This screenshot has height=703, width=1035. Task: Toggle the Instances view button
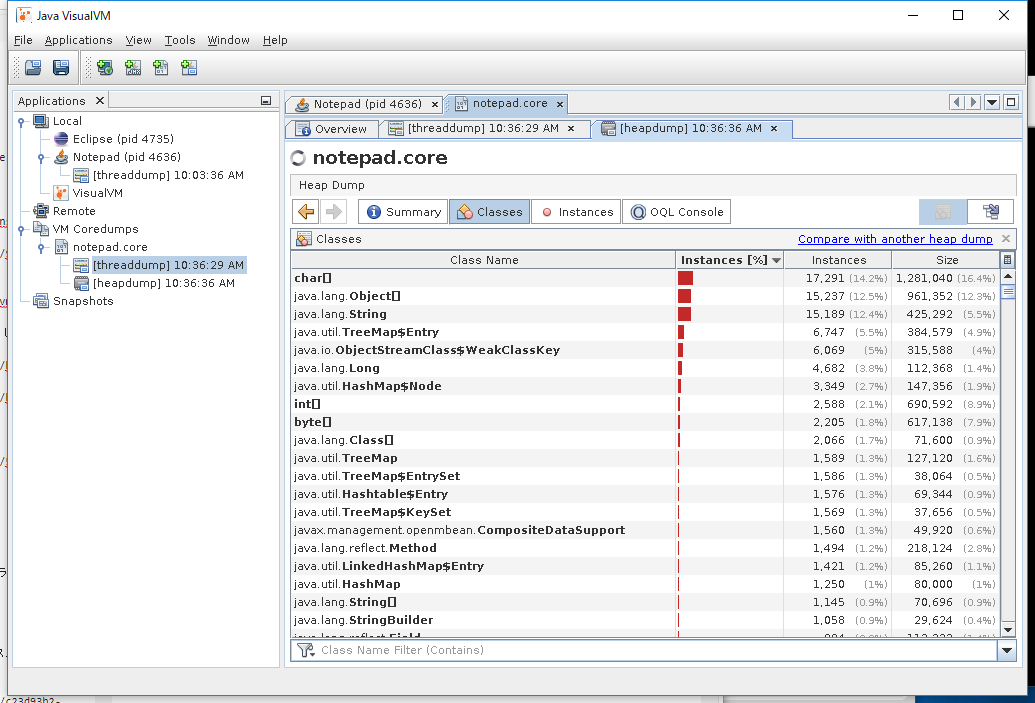[x=576, y=212]
